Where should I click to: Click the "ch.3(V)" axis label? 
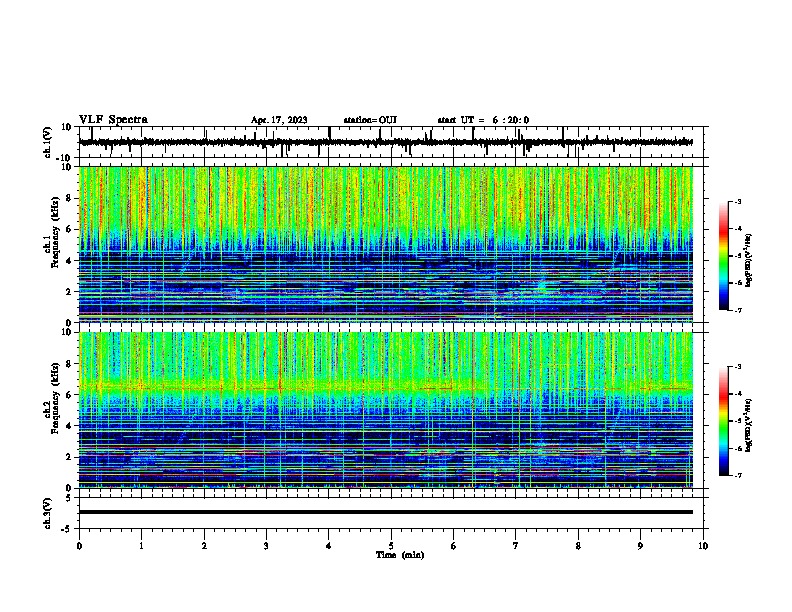(48, 513)
